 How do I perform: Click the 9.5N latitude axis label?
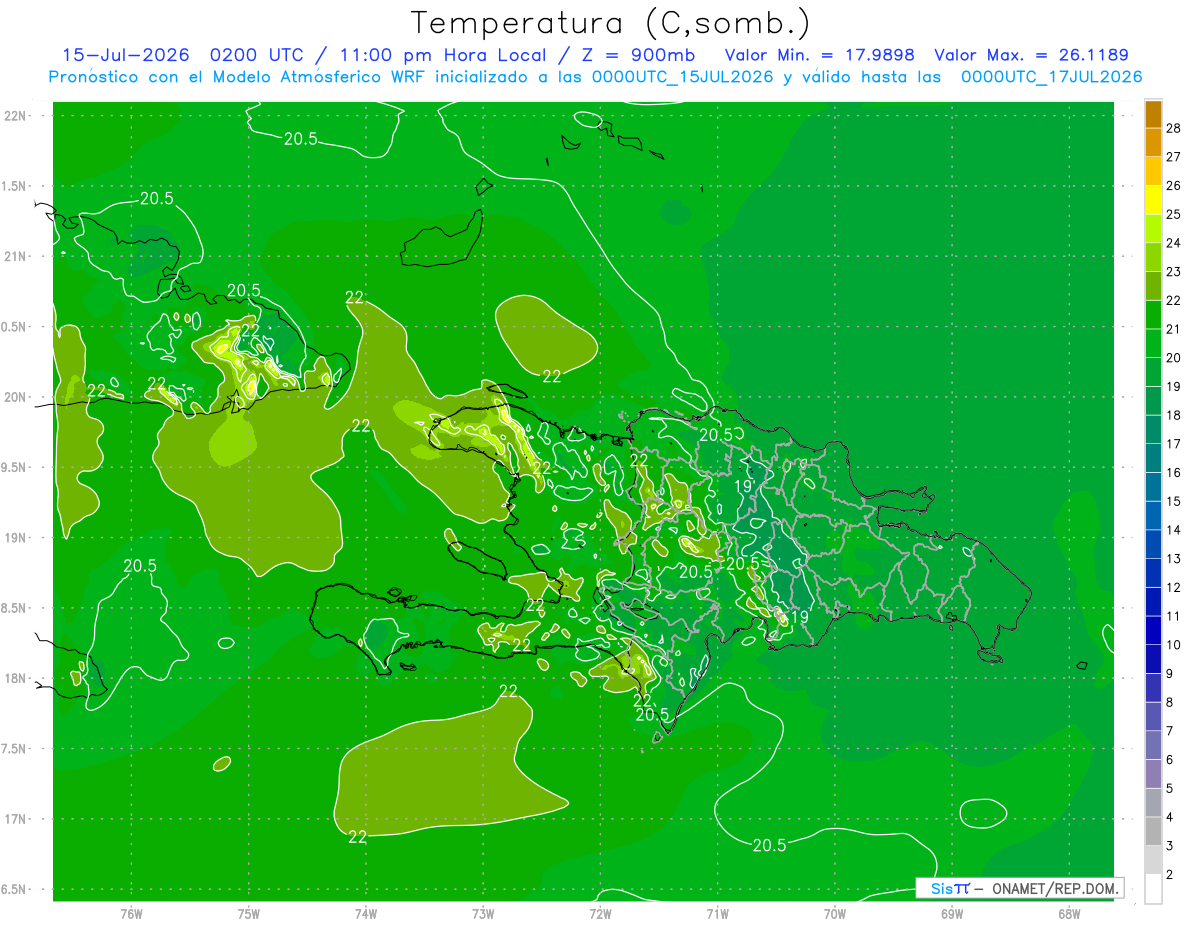pyautogui.click(x=14, y=467)
